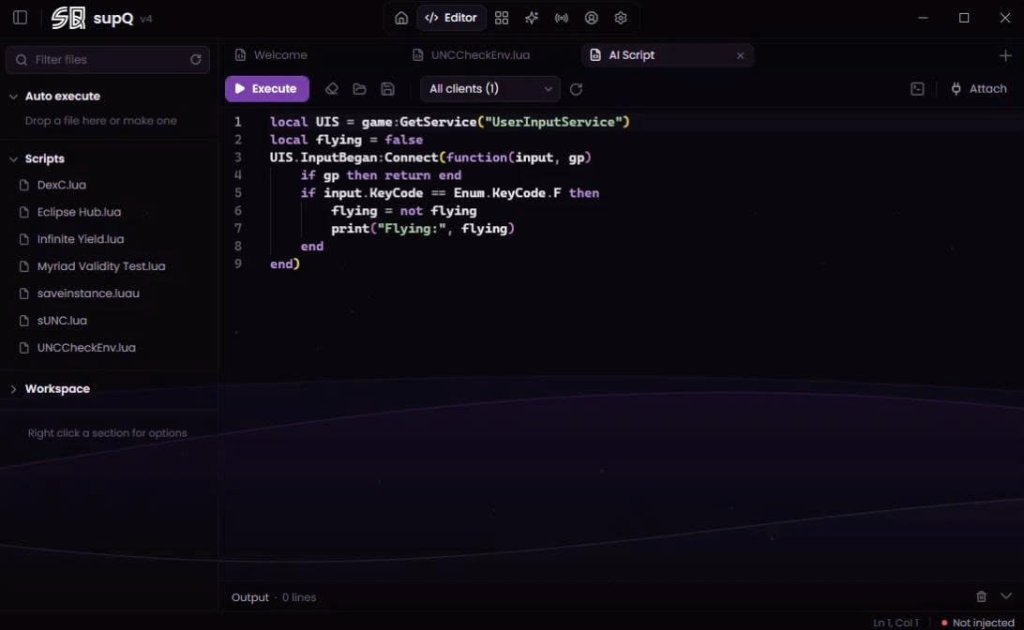Refresh the clients list icon
This screenshot has width=1024, height=630.
575,89
